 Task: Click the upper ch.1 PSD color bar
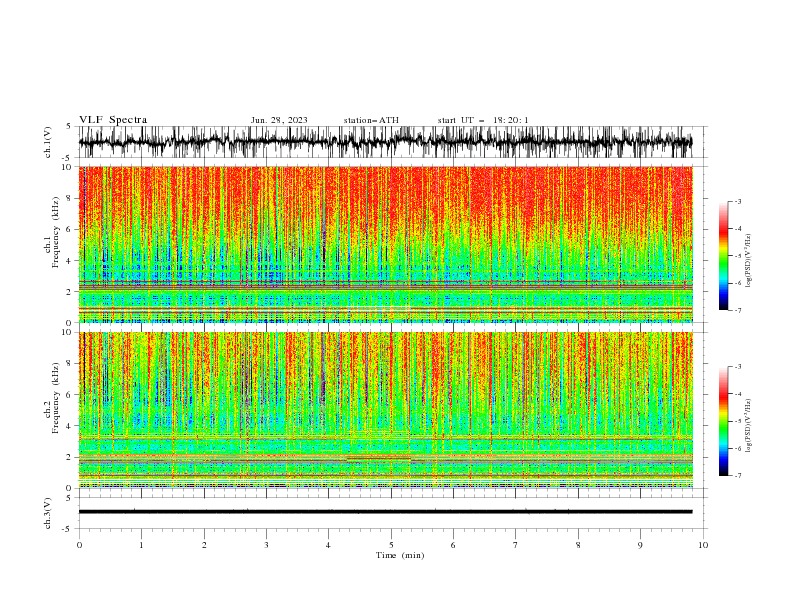point(723,256)
